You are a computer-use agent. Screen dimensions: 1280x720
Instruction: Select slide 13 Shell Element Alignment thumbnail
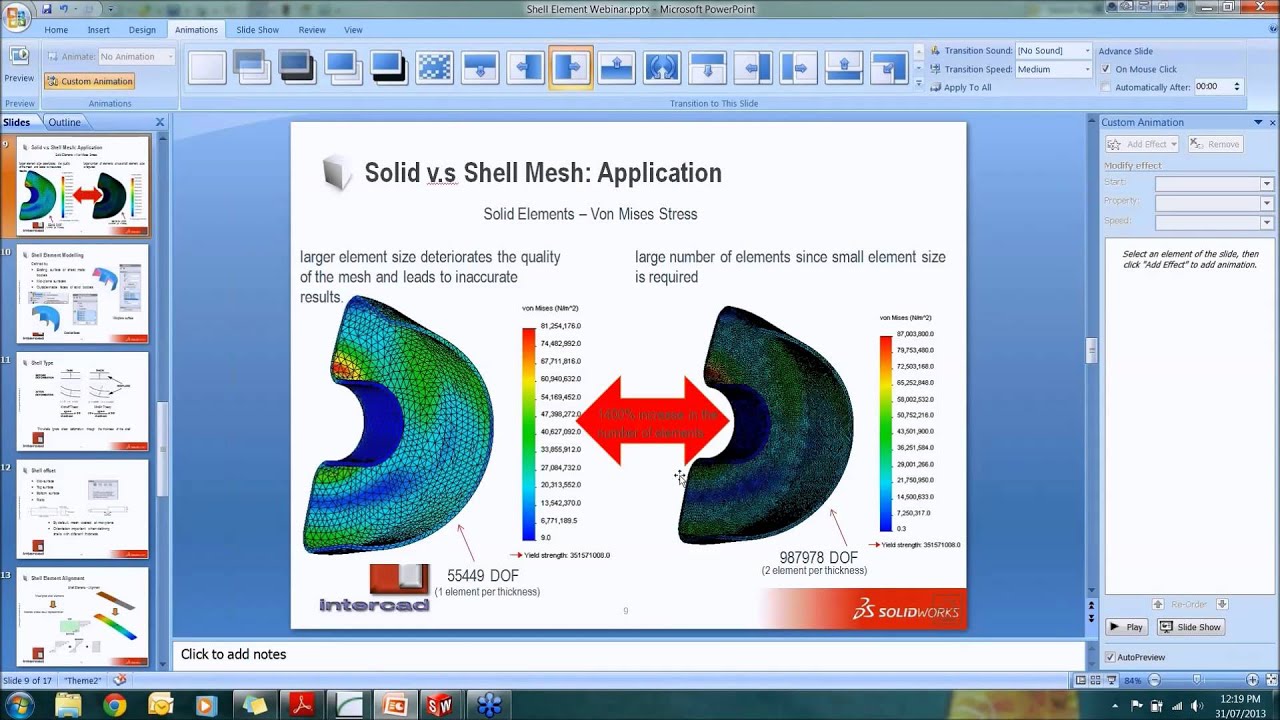tap(82, 616)
